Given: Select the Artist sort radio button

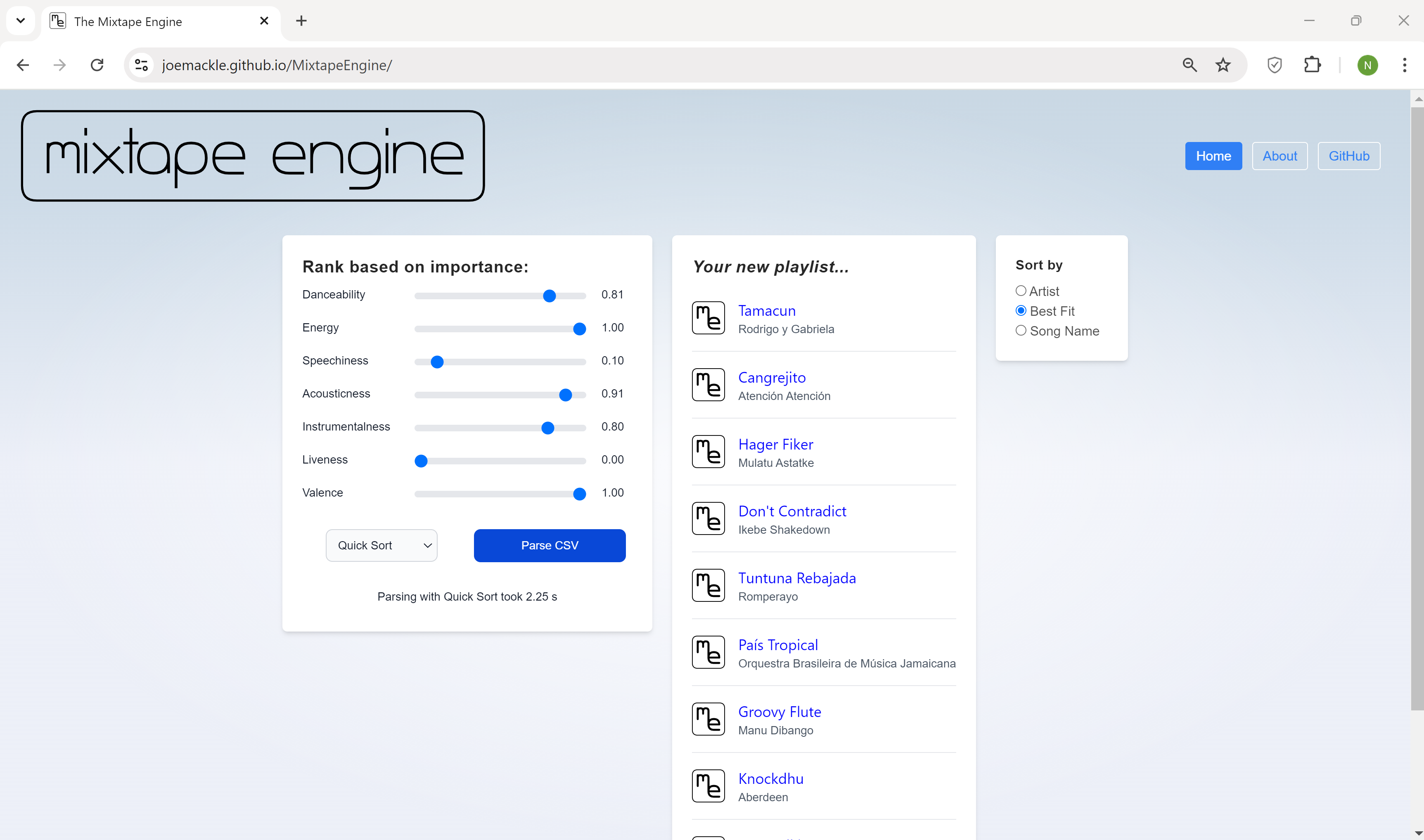Looking at the screenshot, I should point(1021,291).
